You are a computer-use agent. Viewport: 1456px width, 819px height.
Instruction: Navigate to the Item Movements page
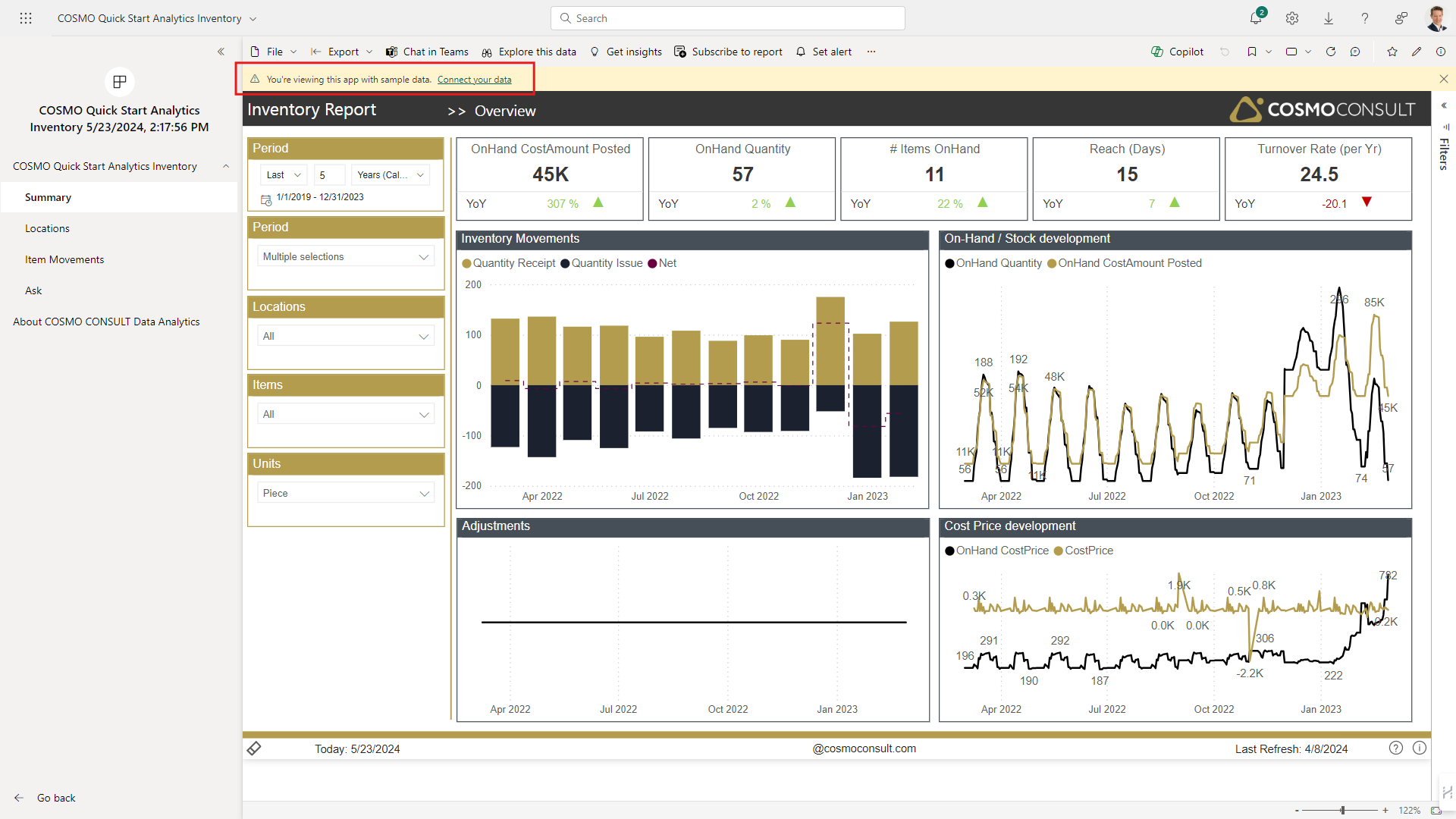click(64, 259)
